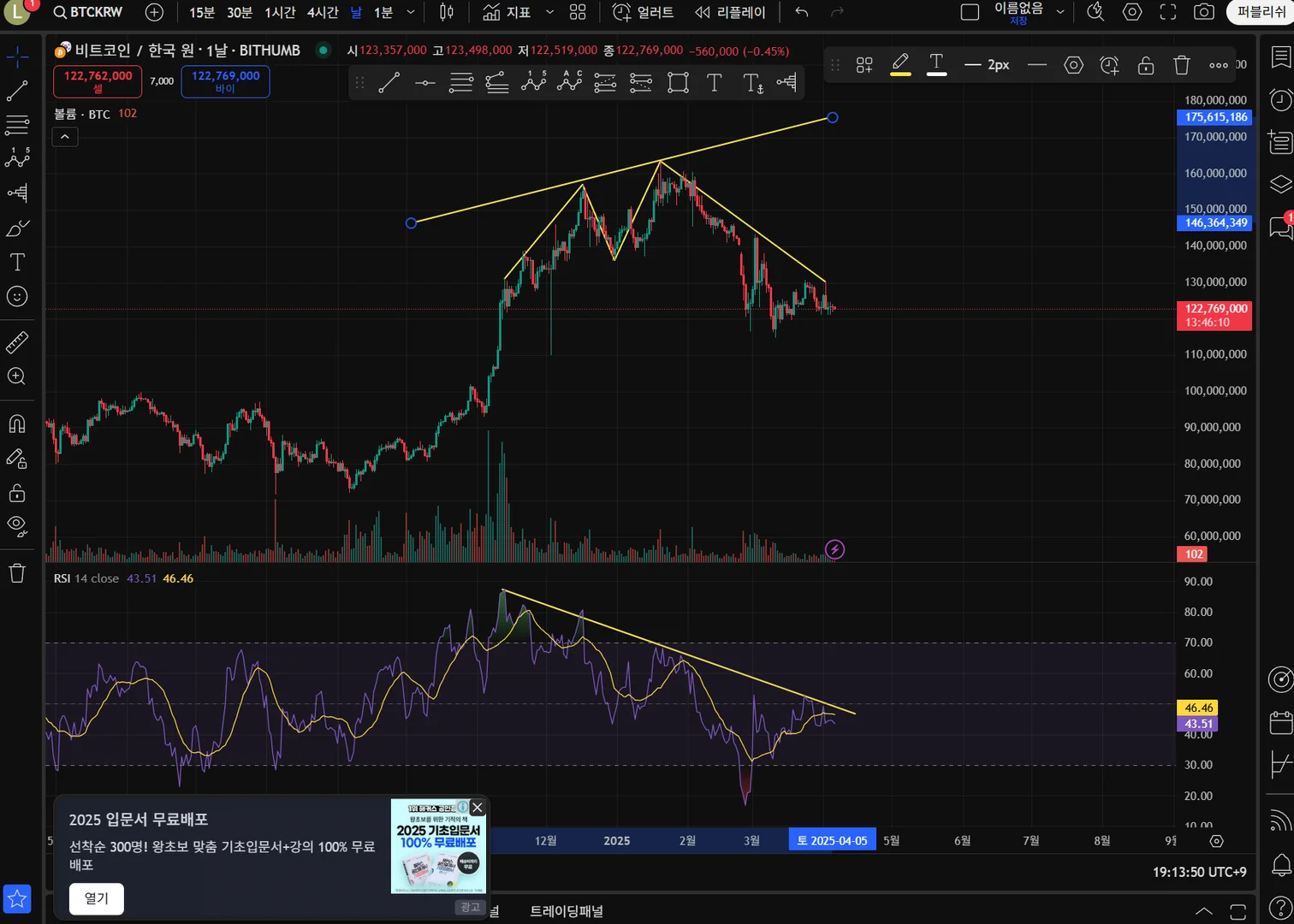Click the 퍼블리쉬 publish button
The image size is (1294, 924).
[1261, 12]
